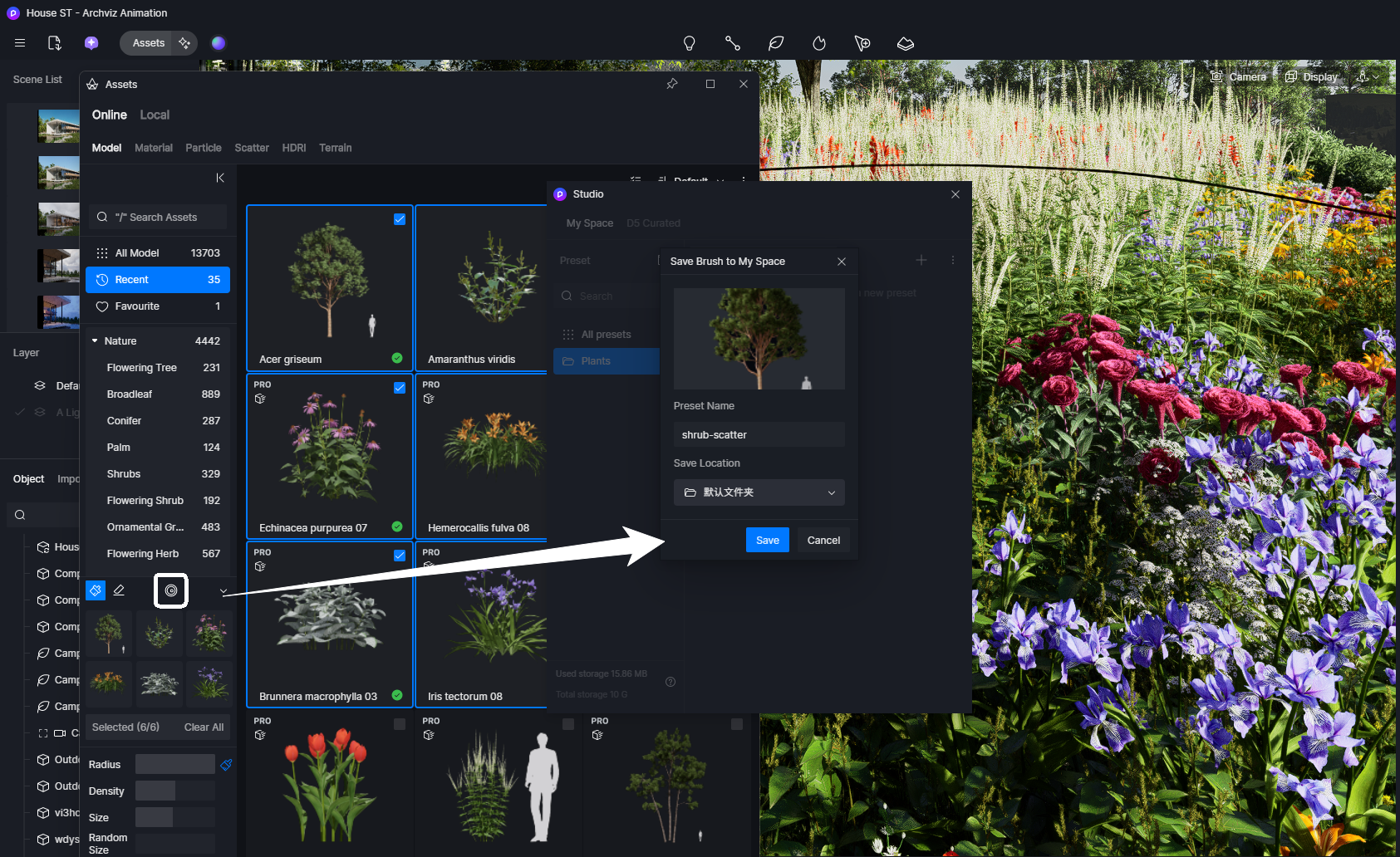Activate the brush paint tool
The width and height of the screenshot is (1400, 857).
point(96,590)
